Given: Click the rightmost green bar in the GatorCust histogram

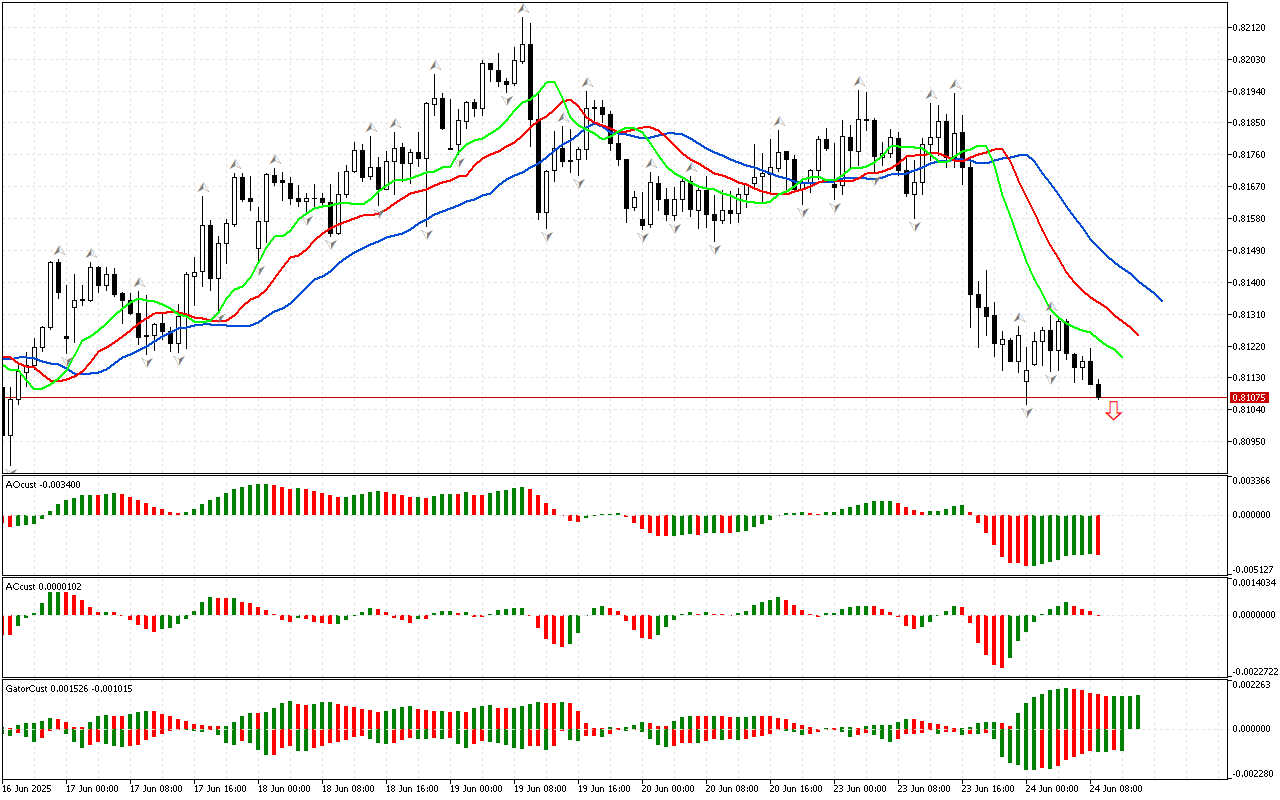Looking at the screenshot, I should pyautogui.click(x=1139, y=711).
